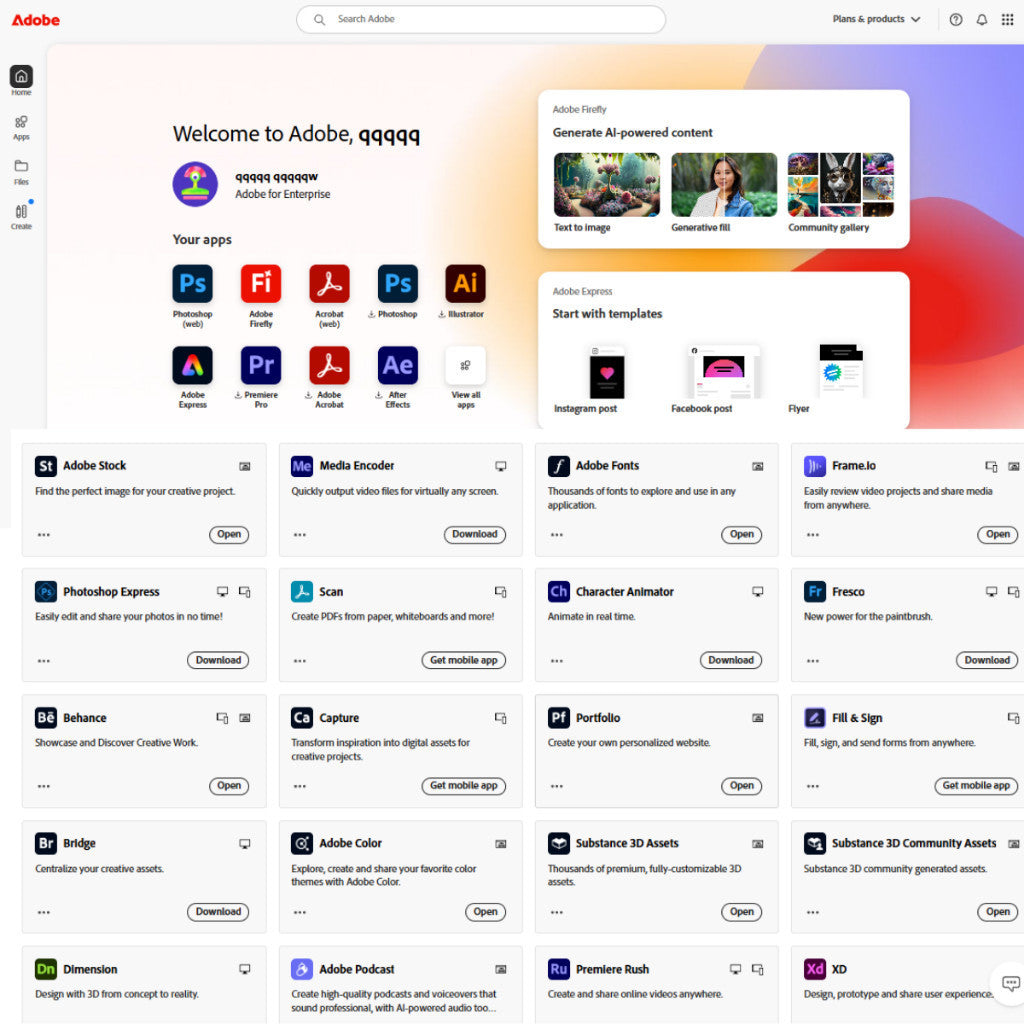Open more options on Bridge card
The width and height of the screenshot is (1024, 1024).
pos(44,912)
